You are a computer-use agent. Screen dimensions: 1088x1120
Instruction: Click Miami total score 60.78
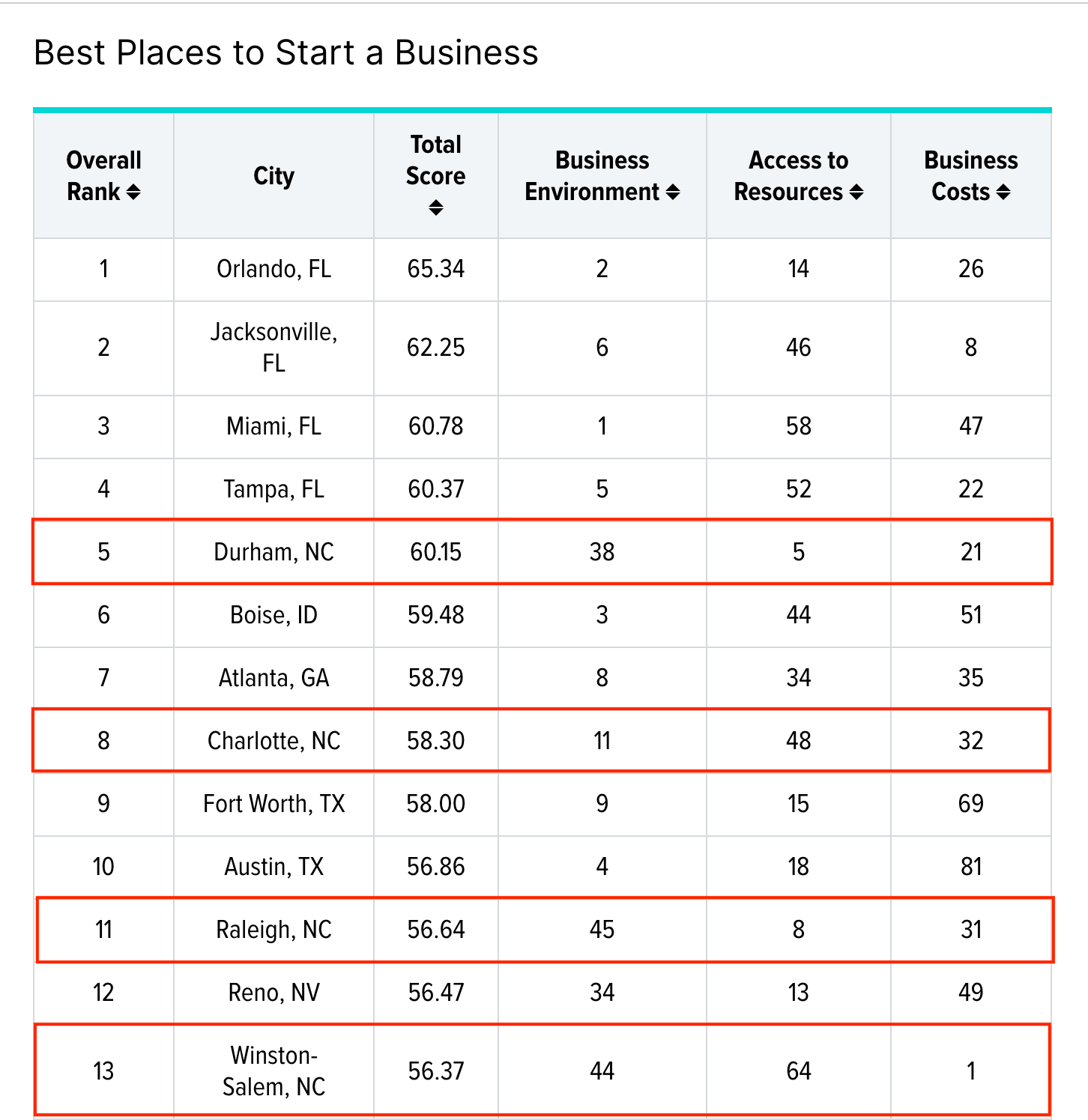[436, 426]
